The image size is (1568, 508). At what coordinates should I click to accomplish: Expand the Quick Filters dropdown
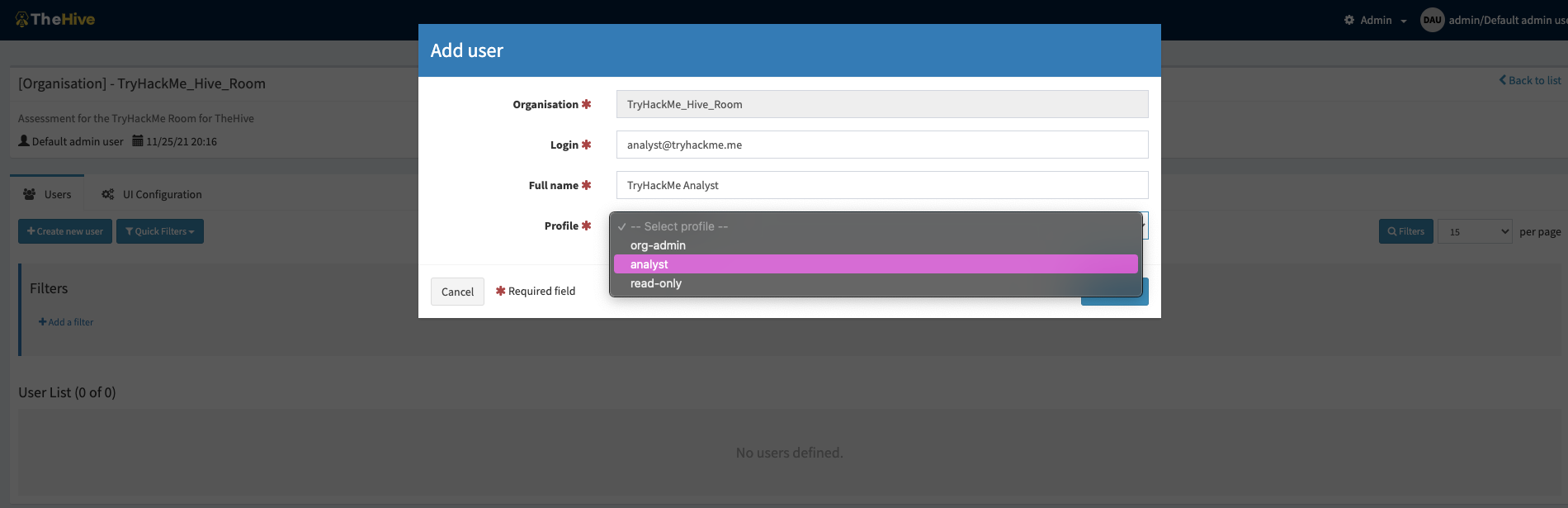(x=160, y=231)
